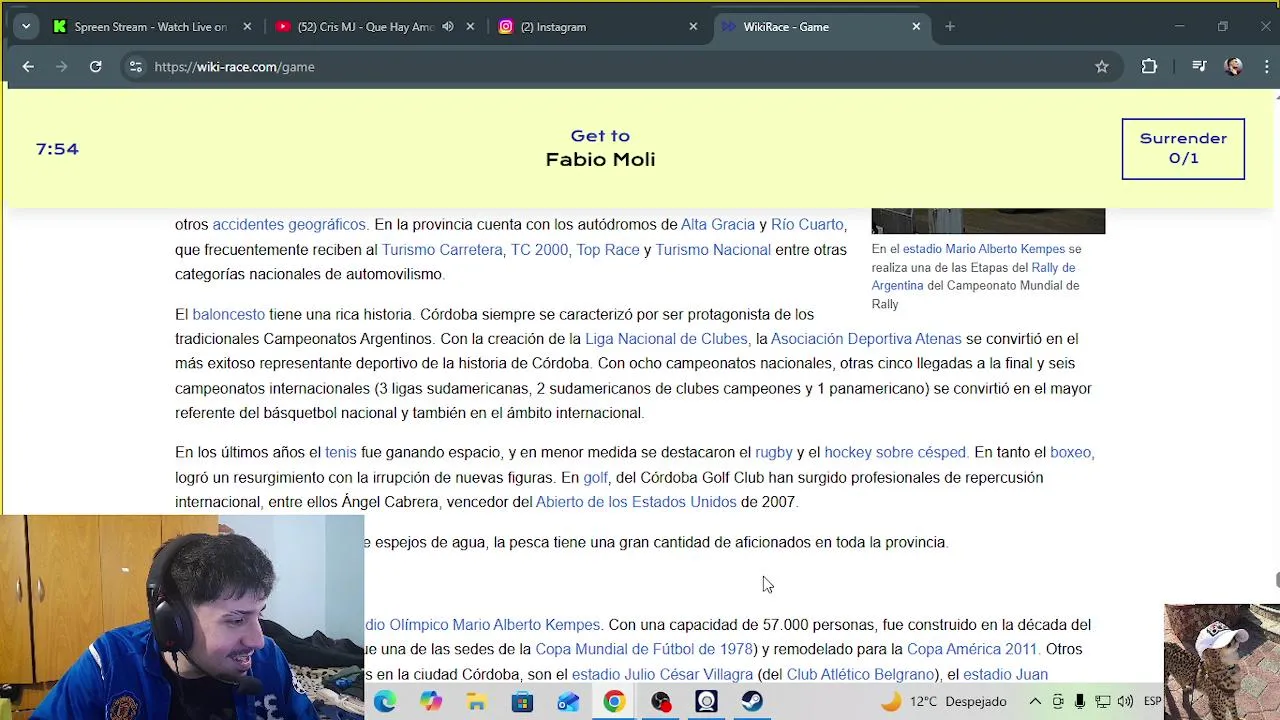The height and width of the screenshot is (720, 1280).
Task: Close the Instagram tab
Action: [x=693, y=27]
